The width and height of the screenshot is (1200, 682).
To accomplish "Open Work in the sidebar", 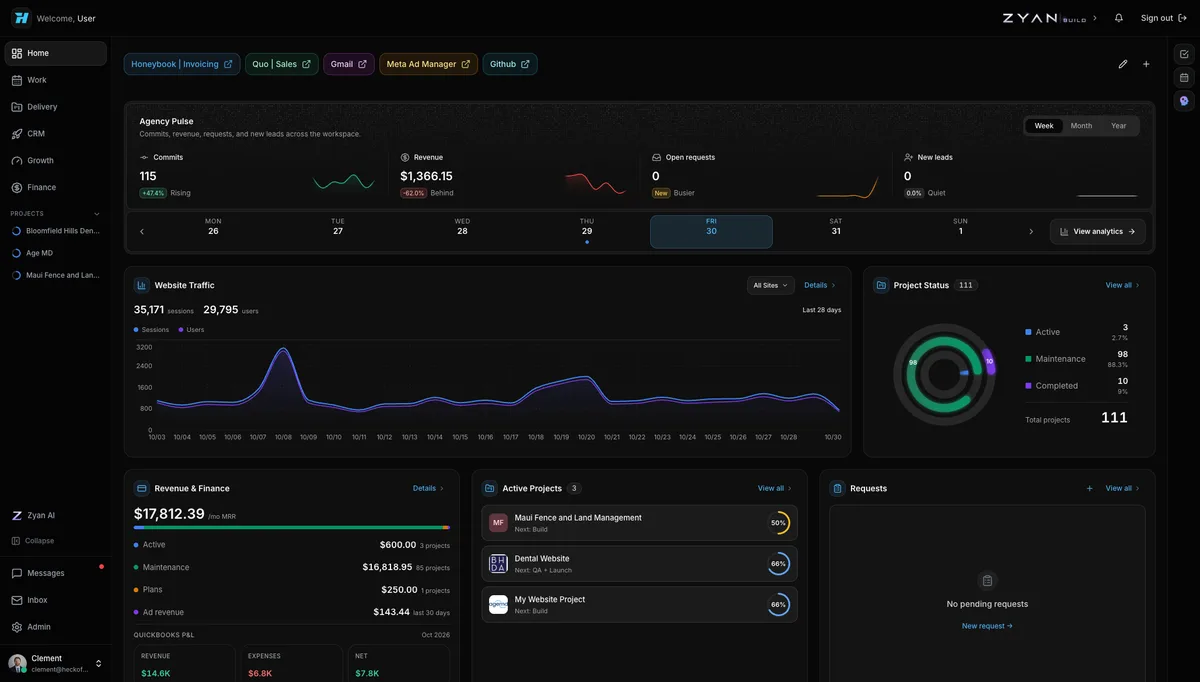I will coord(56,80).
